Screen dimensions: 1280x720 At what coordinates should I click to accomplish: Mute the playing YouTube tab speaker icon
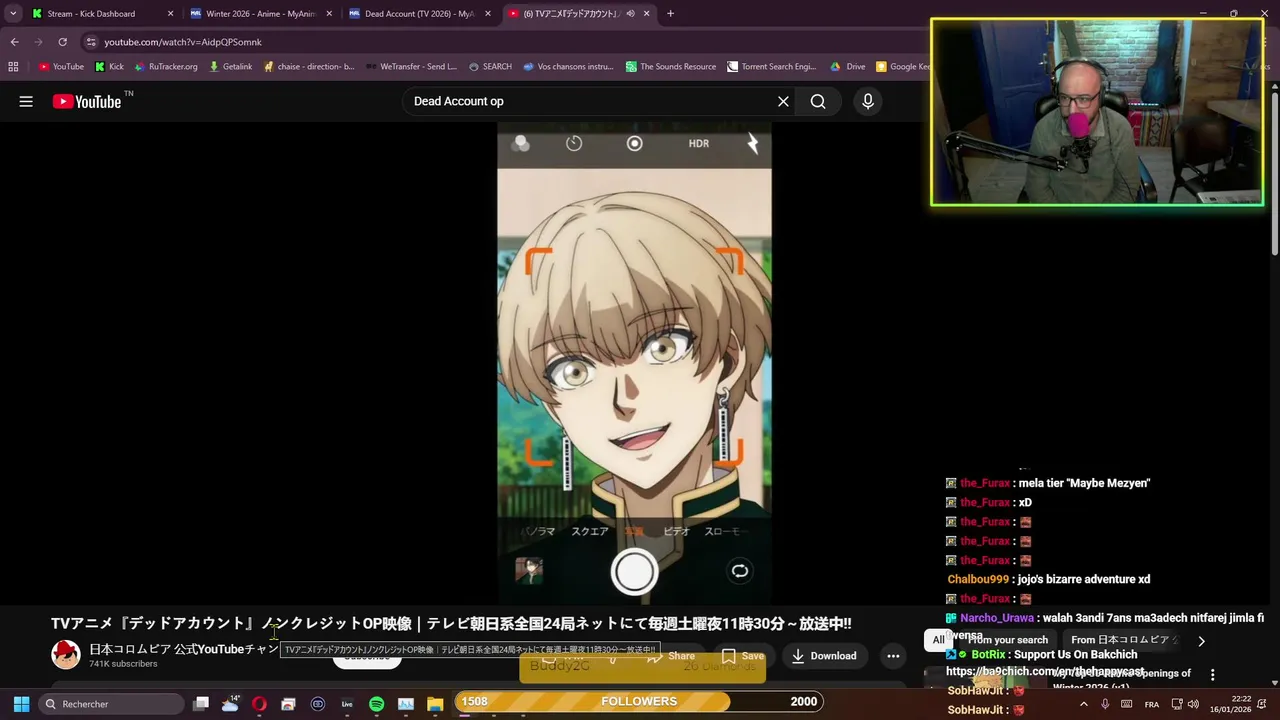point(630,14)
